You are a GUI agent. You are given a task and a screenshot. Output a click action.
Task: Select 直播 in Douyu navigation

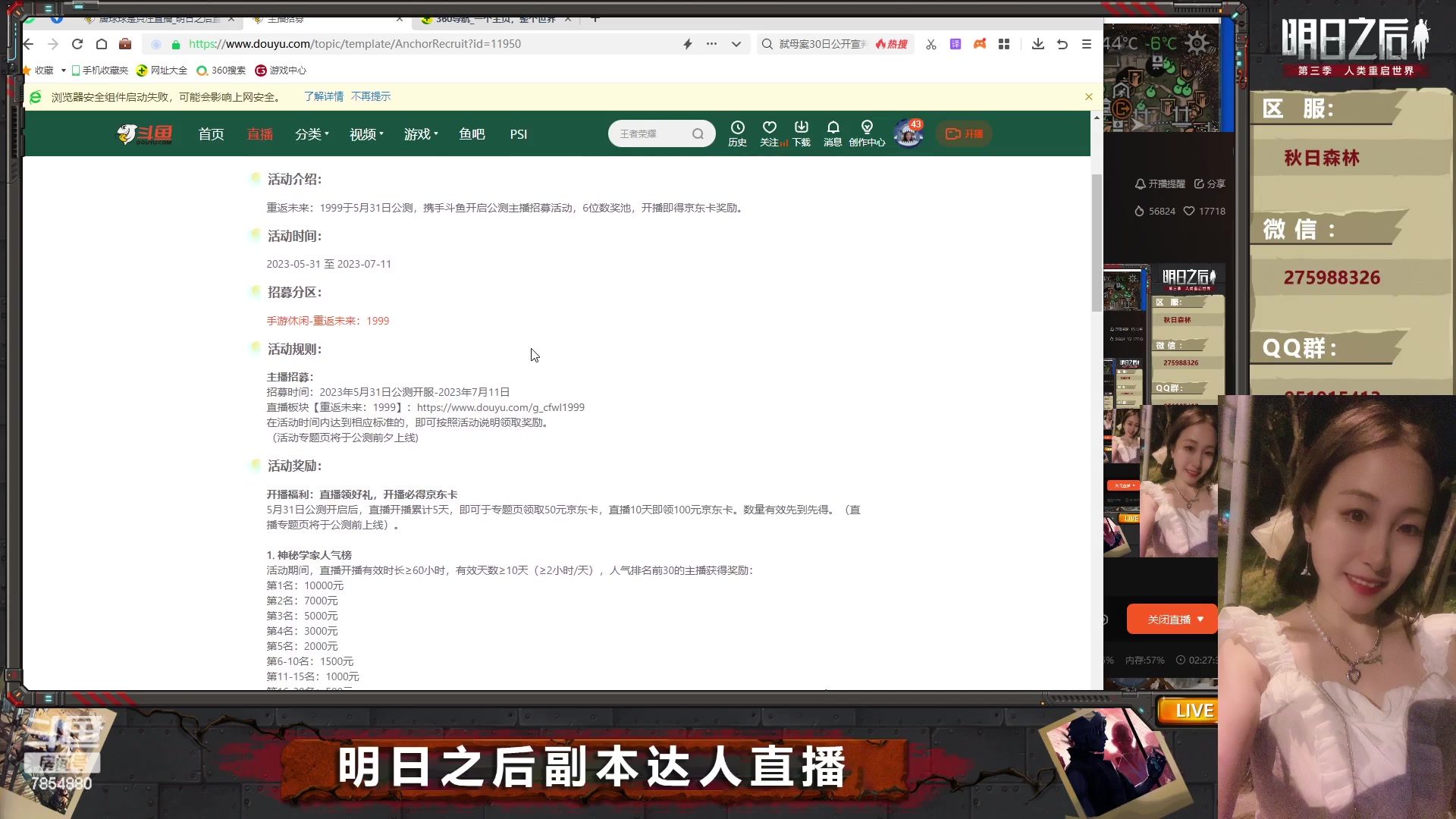point(259,134)
